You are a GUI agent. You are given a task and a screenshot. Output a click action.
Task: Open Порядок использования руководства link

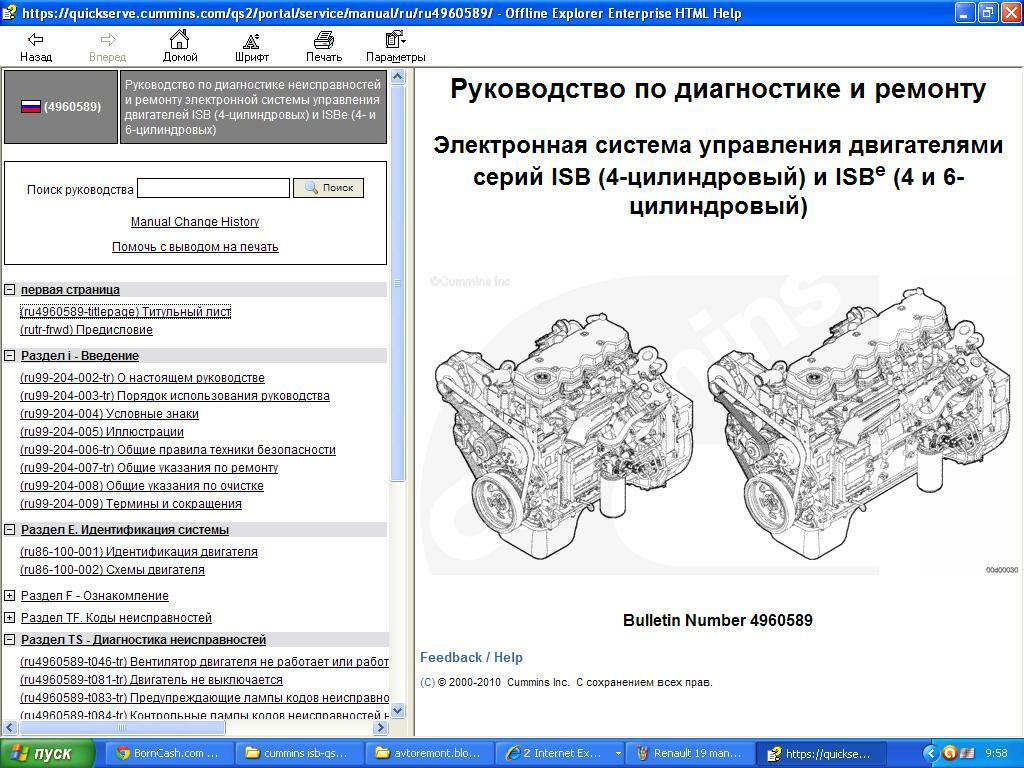point(175,396)
